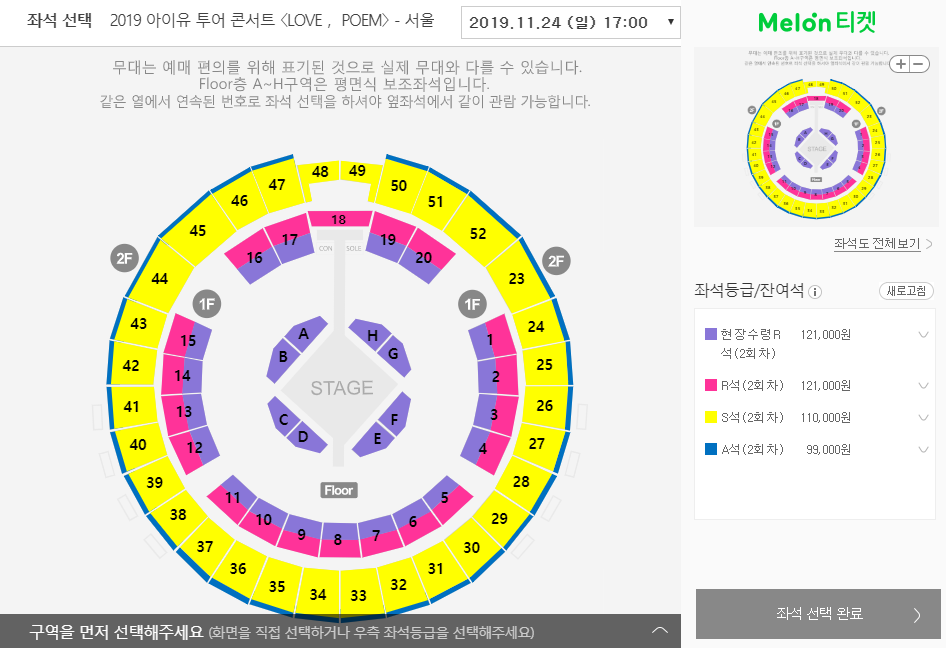946x648 pixels.
Task: Click the 새로고침 refresh button
Action: (x=906, y=291)
